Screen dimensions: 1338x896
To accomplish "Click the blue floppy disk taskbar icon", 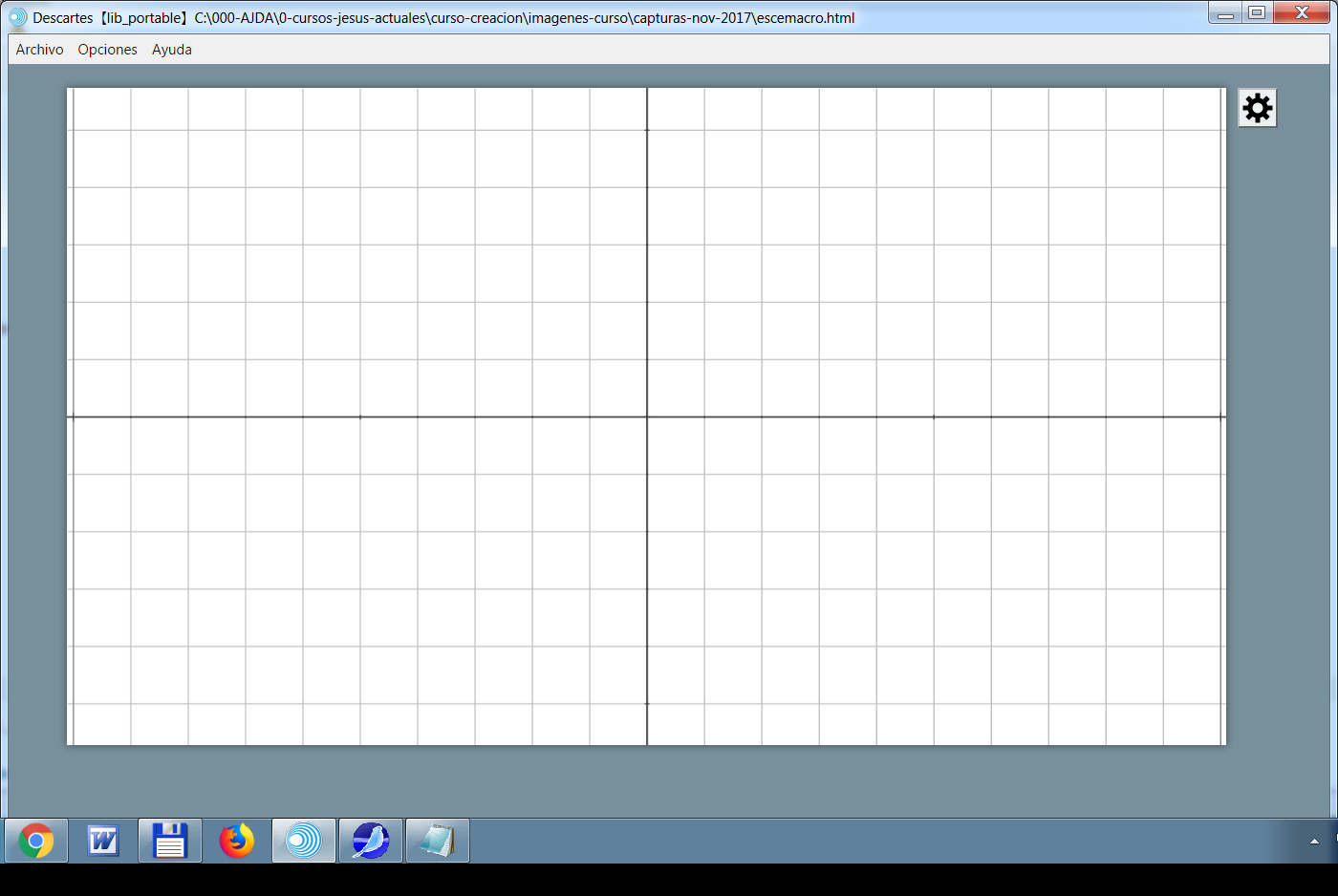I will click(x=170, y=841).
